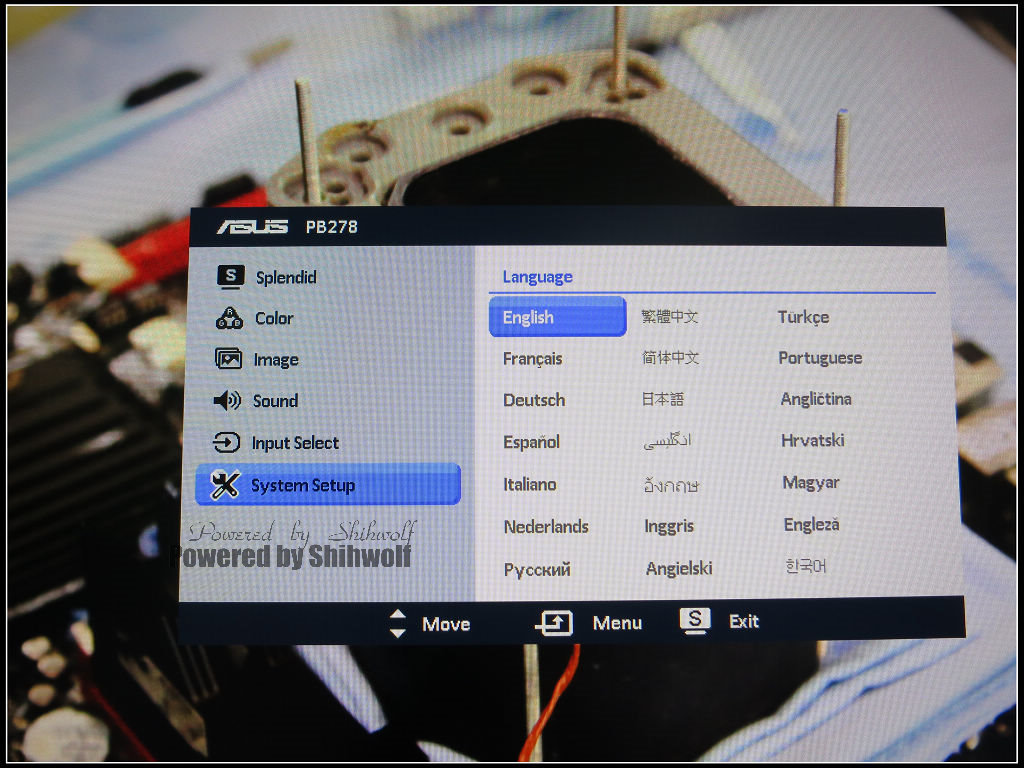
Task: Switch language to Italiano
Action: [530, 484]
